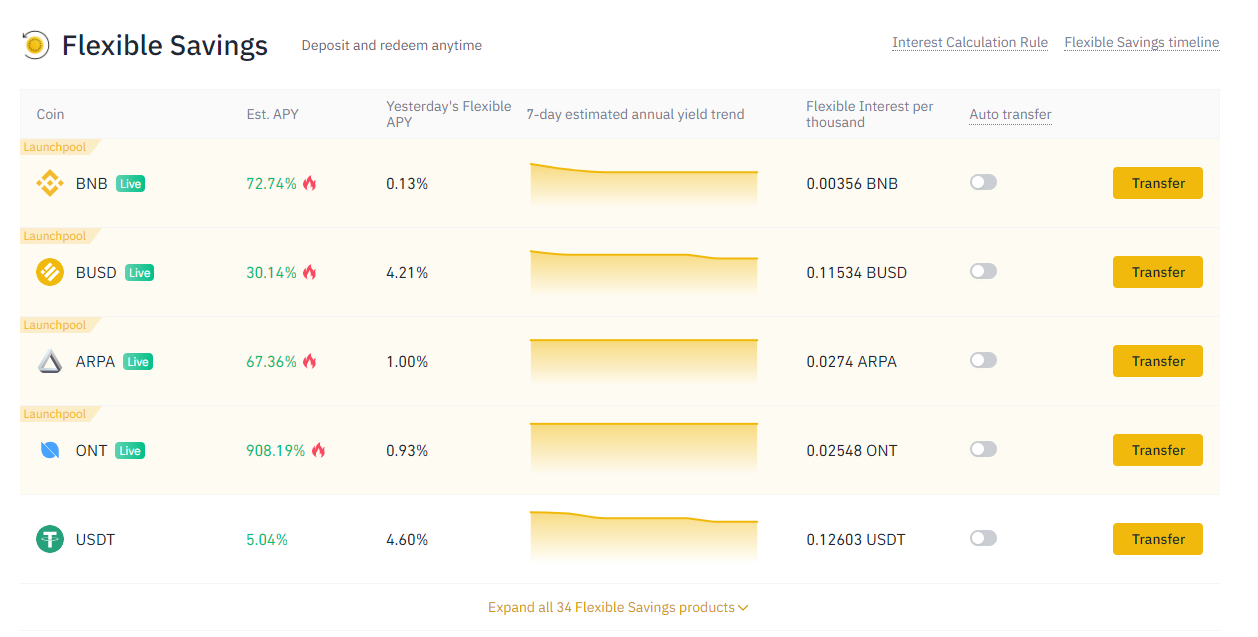Viewport: 1258px width, 637px height.
Task: Expand all 34 Flexible Savings products
Action: tap(618, 607)
